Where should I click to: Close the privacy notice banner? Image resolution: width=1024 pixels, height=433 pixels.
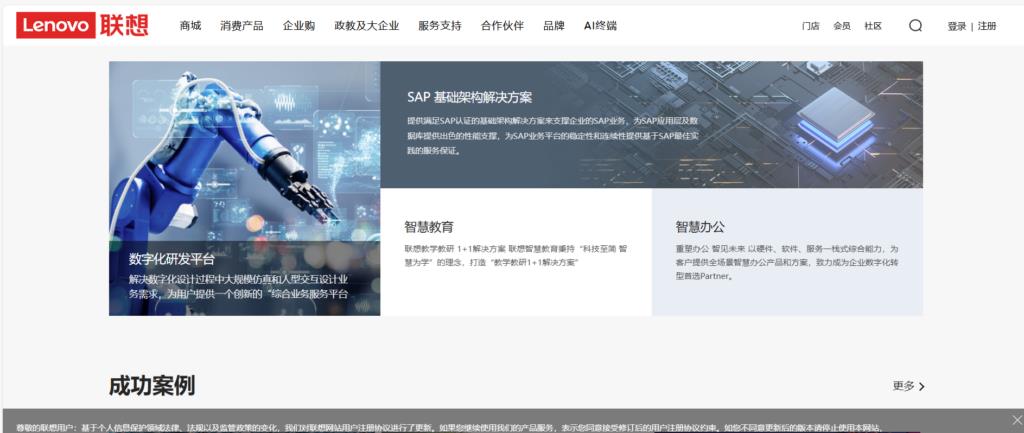tap(1016, 419)
